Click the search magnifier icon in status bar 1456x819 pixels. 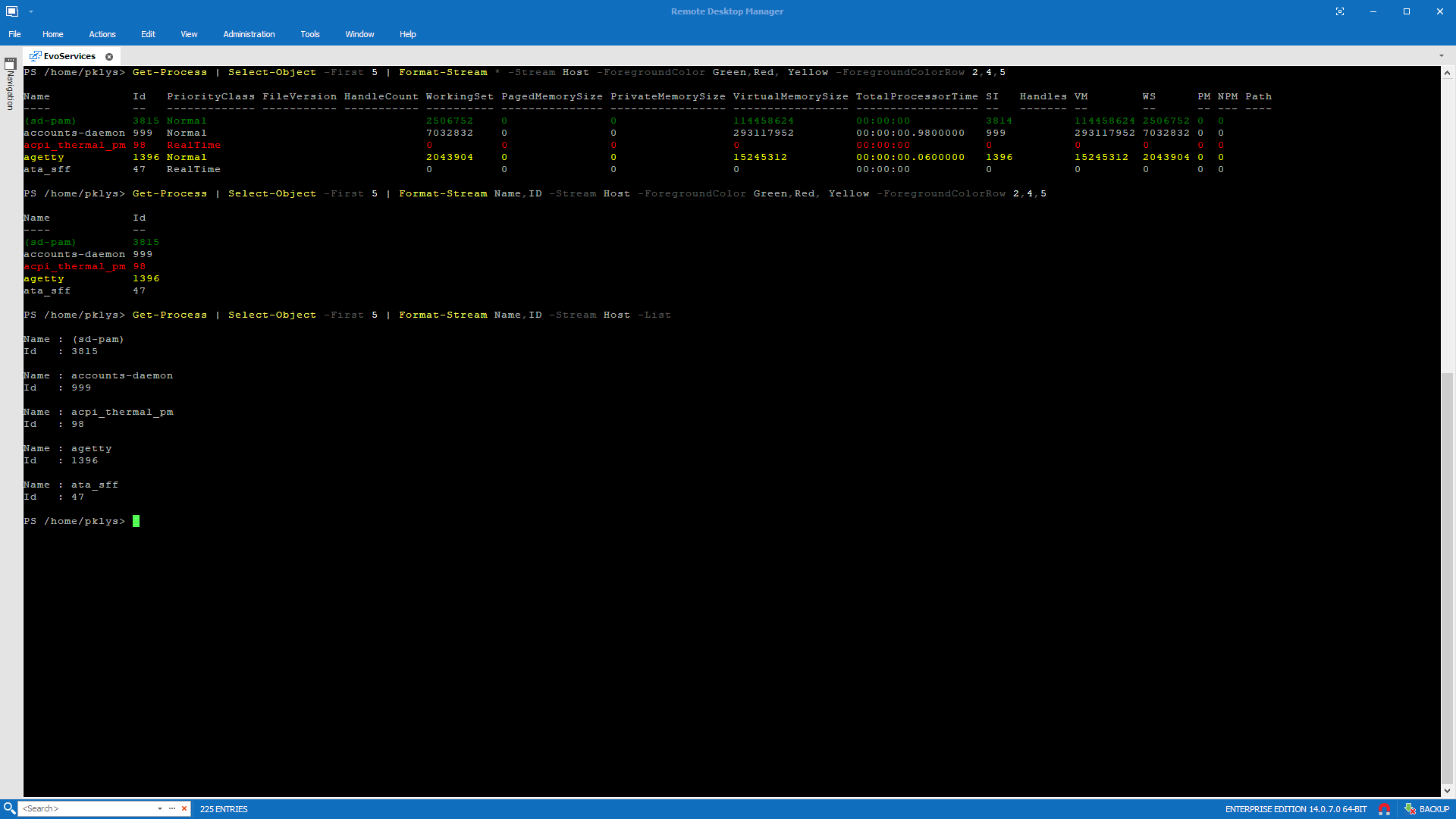tap(8, 808)
